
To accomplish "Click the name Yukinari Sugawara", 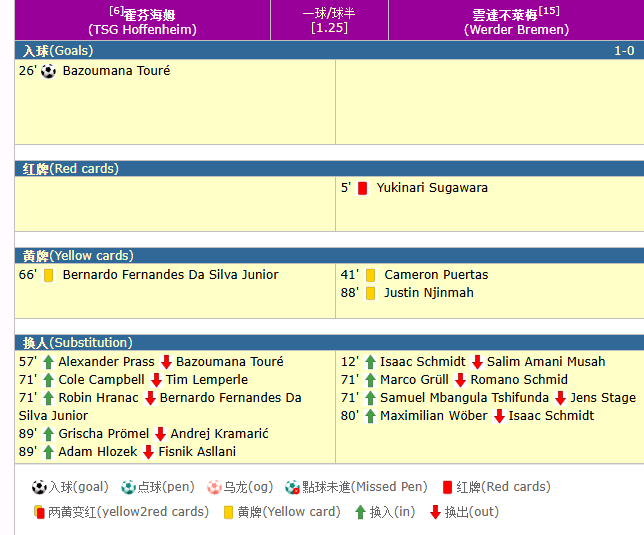I will [432, 188].
